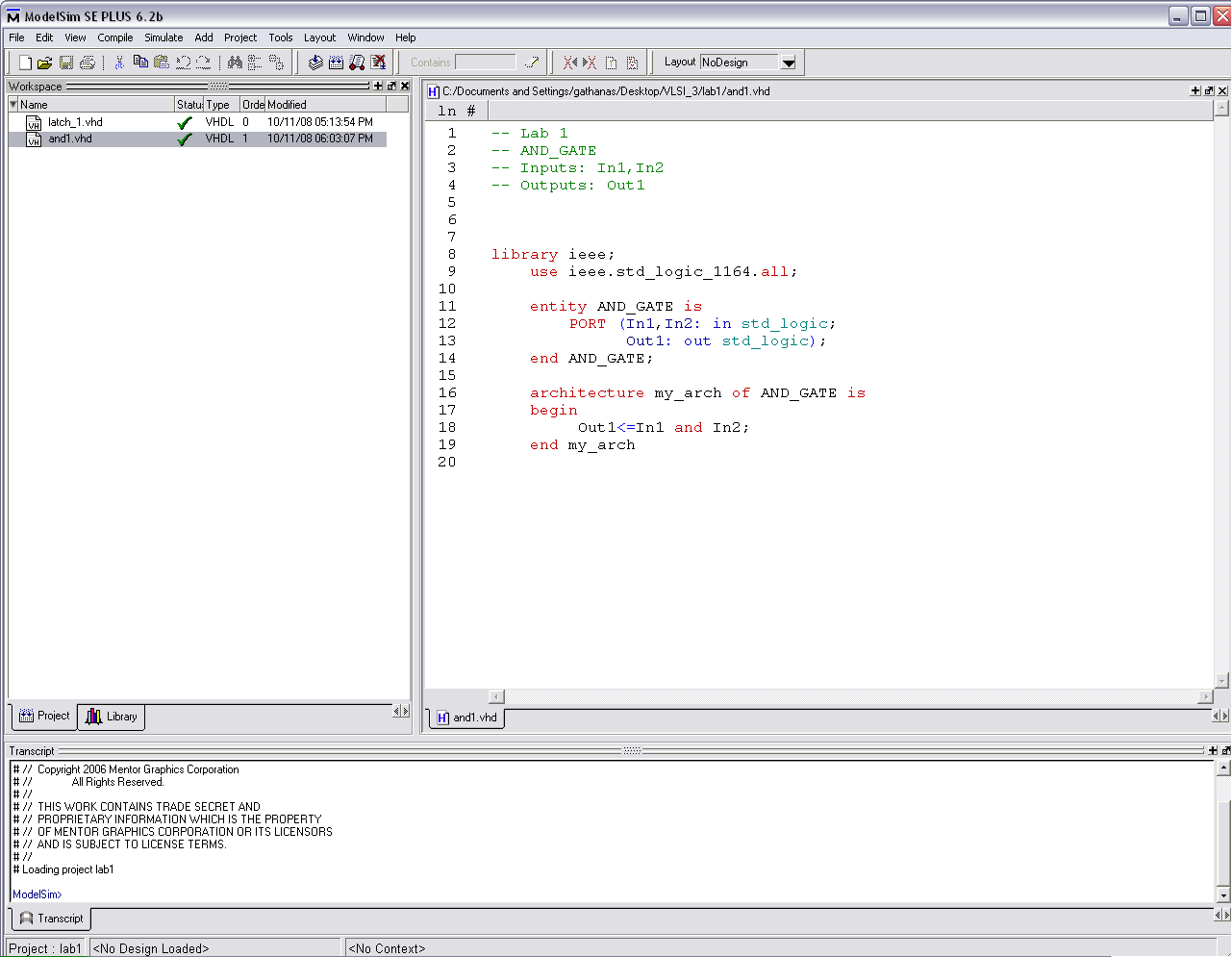Open the Add menu
1232x957 pixels.
pos(204,38)
